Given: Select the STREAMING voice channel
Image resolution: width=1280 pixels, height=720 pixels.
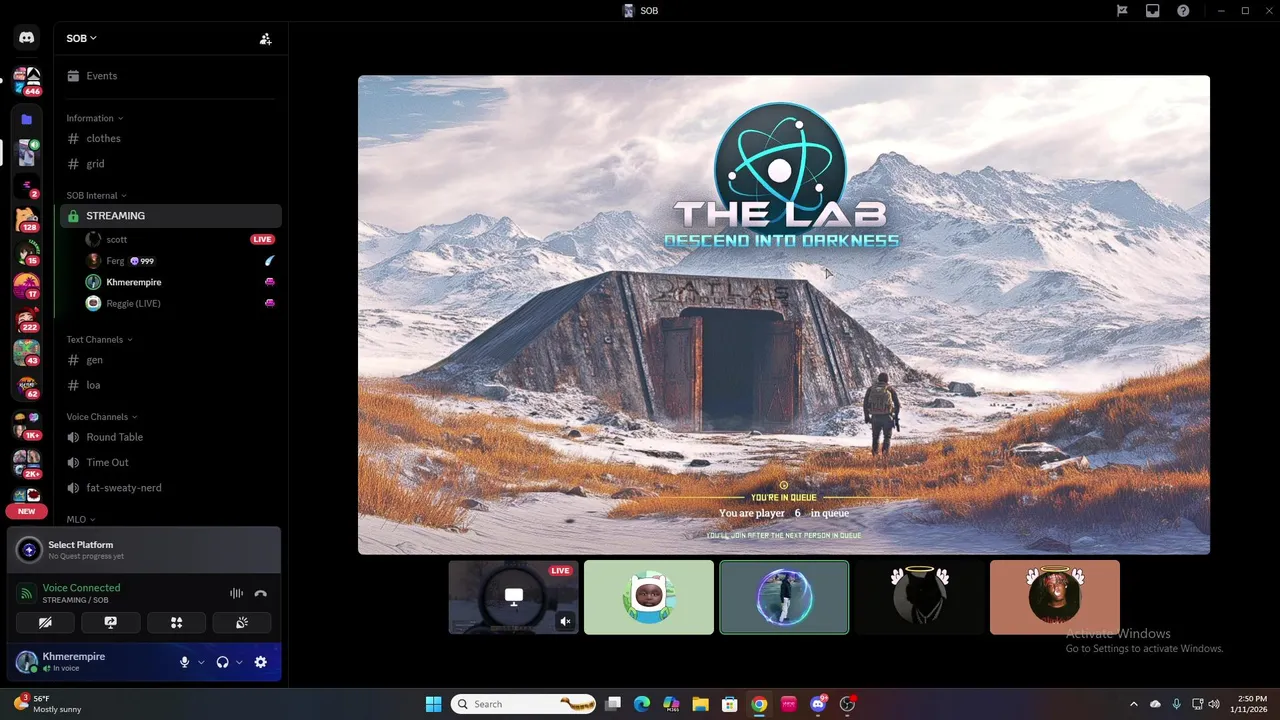Looking at the screenshot, I should click(170, 216).
